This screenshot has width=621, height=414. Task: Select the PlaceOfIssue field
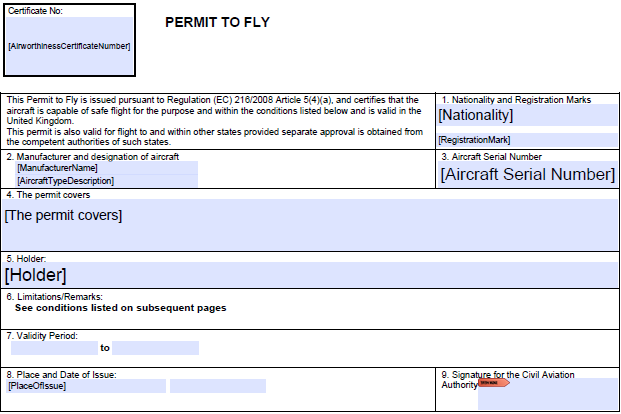point(85,386)
